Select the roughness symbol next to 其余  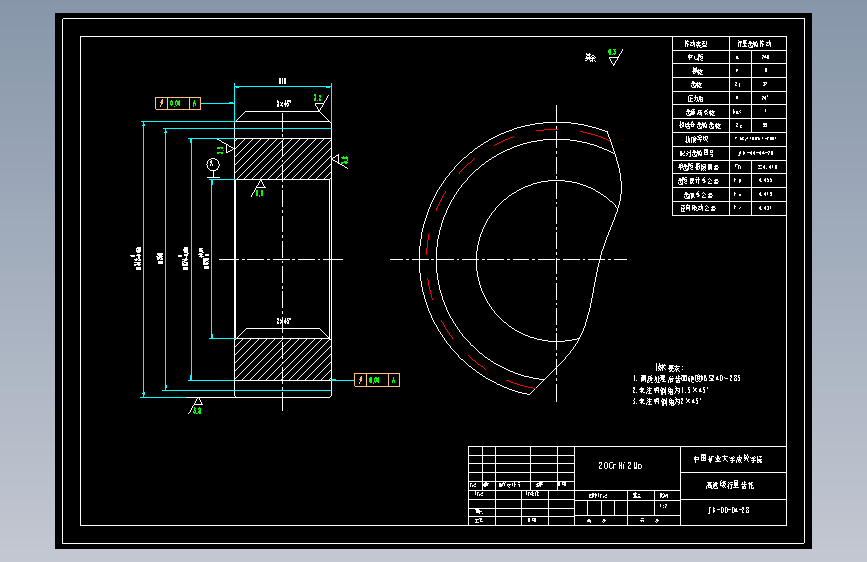[x=615, y=57]
